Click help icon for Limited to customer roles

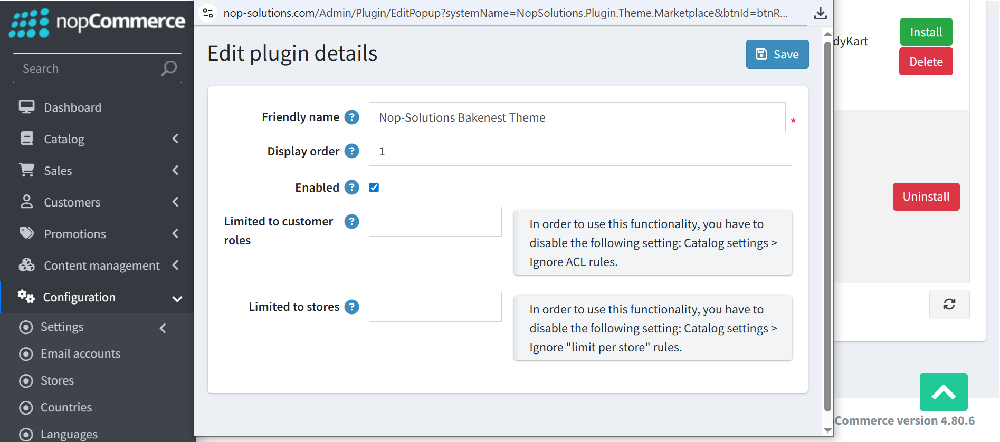coord(352,221)
